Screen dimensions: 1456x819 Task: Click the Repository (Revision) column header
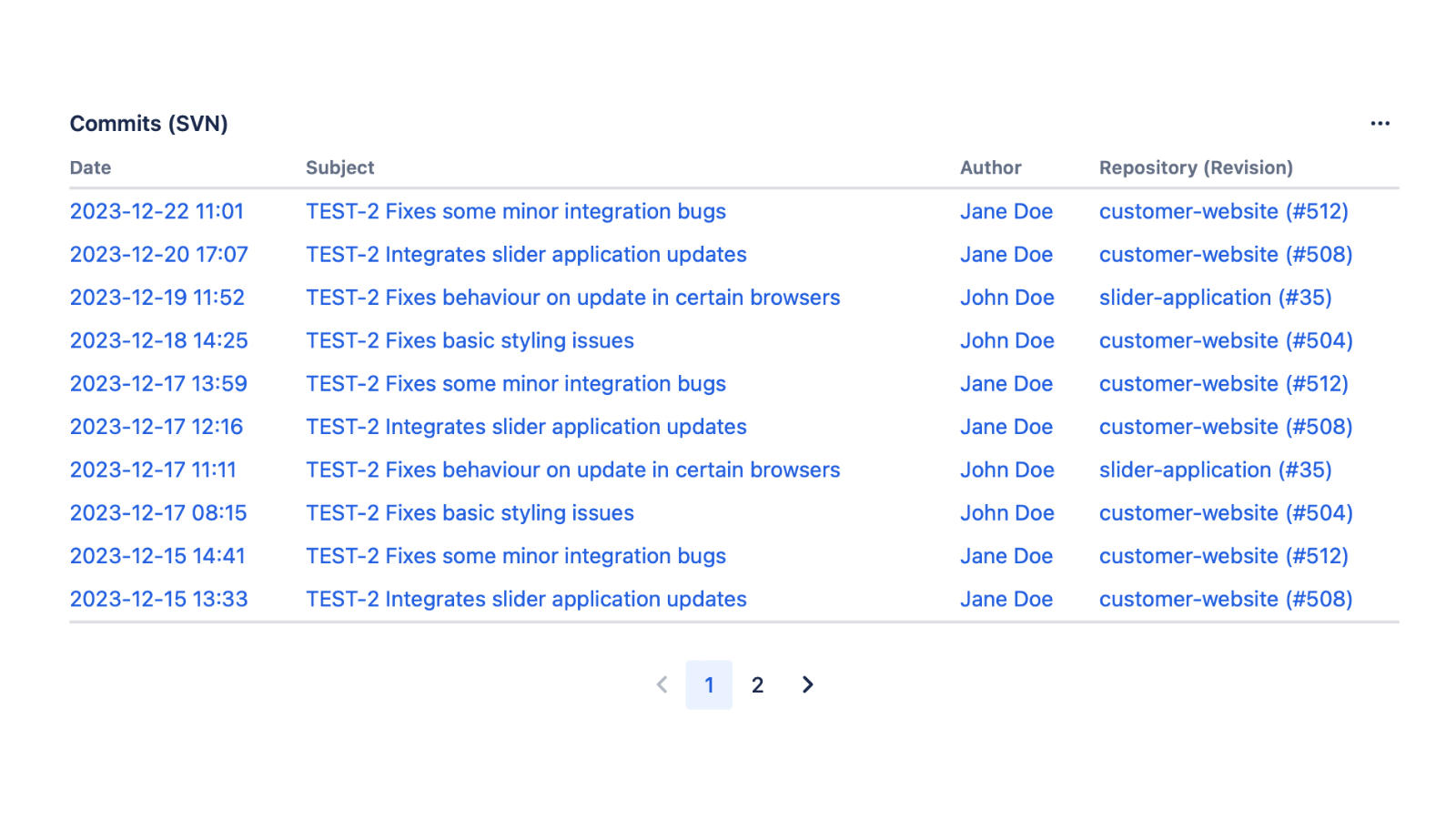click(1196, 167)
